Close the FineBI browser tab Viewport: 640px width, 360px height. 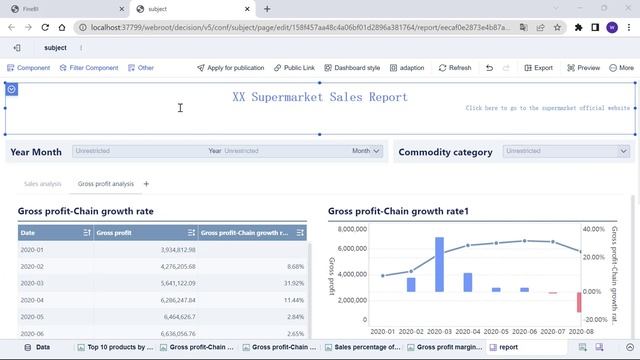tap(122, 9)
